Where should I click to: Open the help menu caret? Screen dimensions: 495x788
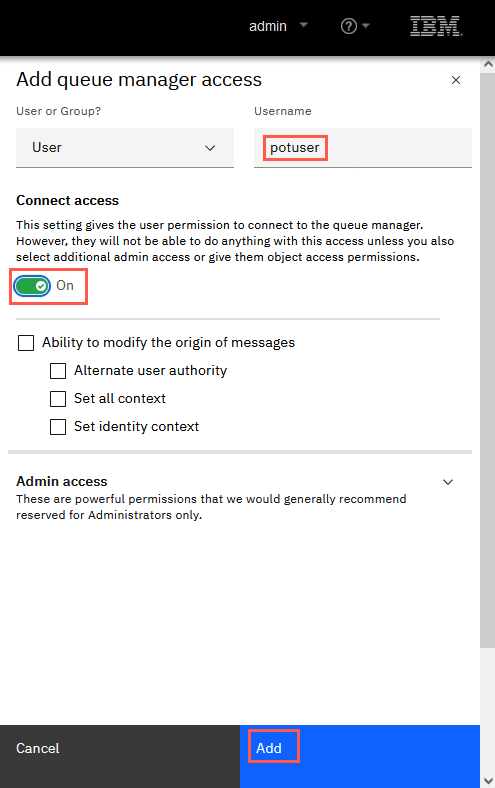pyautogui.click(x=365, y=26)
